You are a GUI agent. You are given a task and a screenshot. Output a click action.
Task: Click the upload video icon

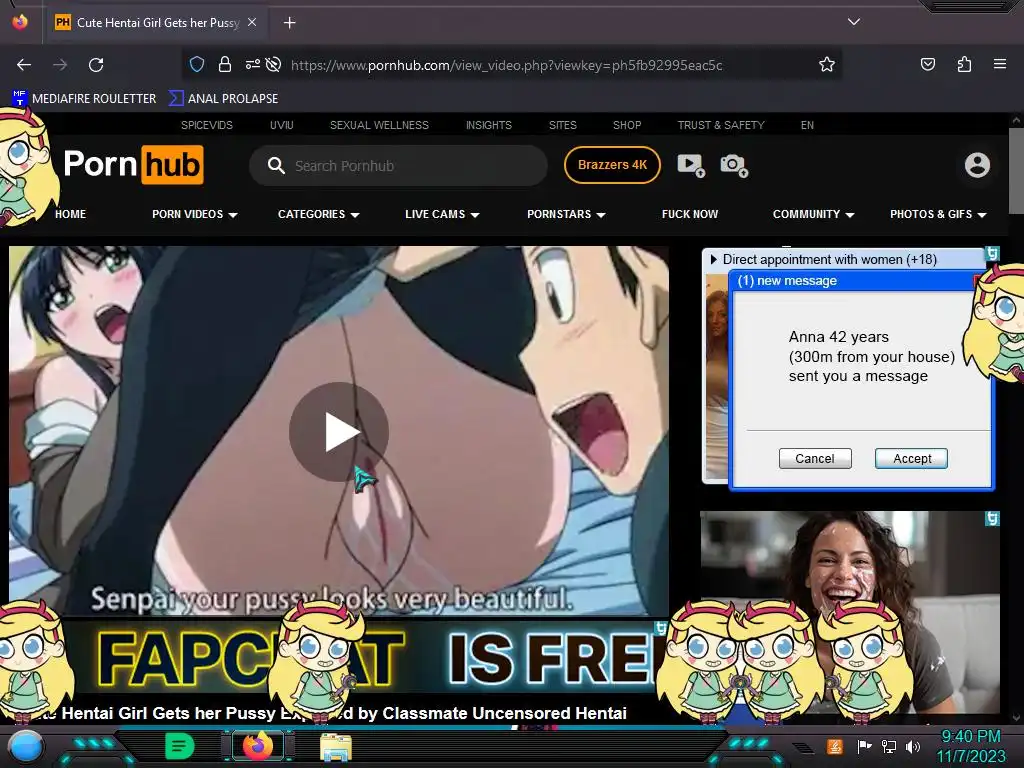point(691,165)
